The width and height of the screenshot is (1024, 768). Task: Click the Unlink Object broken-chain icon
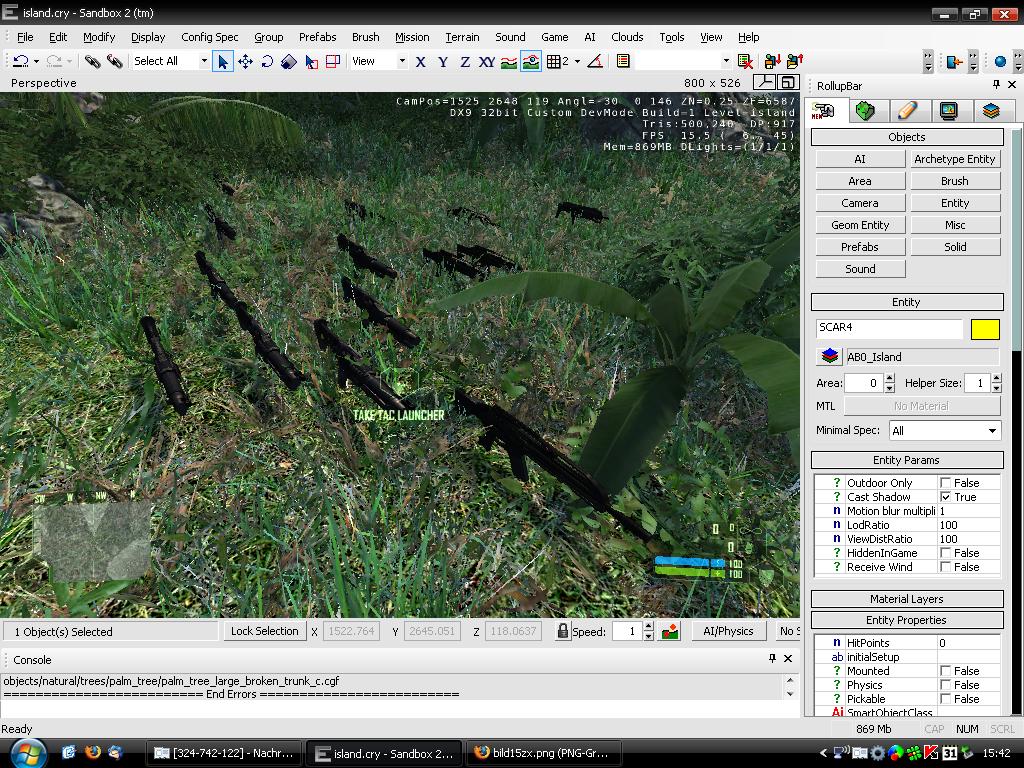(114, 61)
